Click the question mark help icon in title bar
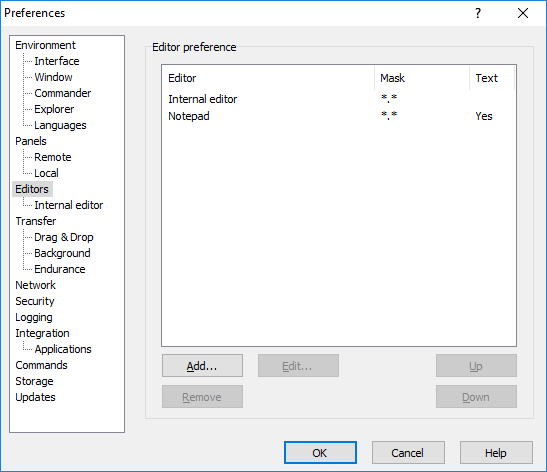 [x=478, y=13]
